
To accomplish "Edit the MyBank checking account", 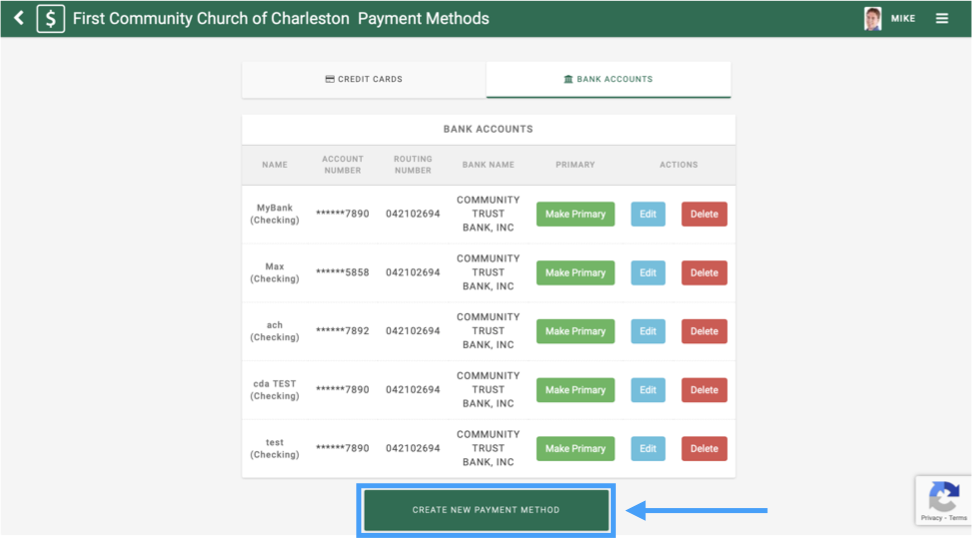I will (x=647, y=214).
